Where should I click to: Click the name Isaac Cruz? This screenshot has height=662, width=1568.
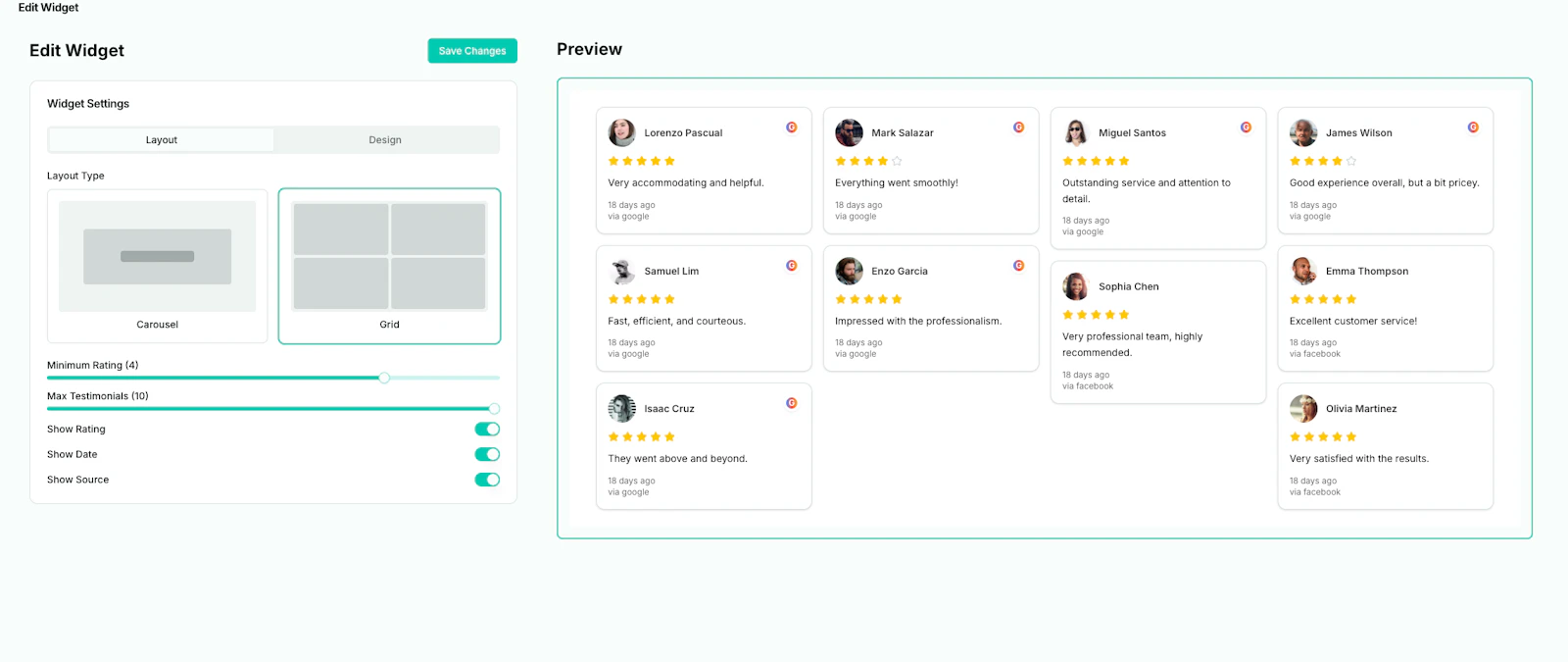point(669,409)
